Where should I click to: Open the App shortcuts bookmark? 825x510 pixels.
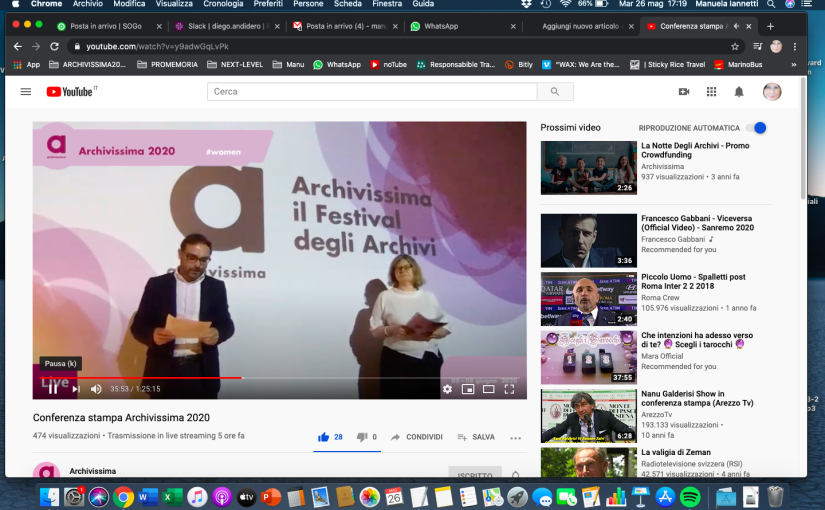[27, 65]
